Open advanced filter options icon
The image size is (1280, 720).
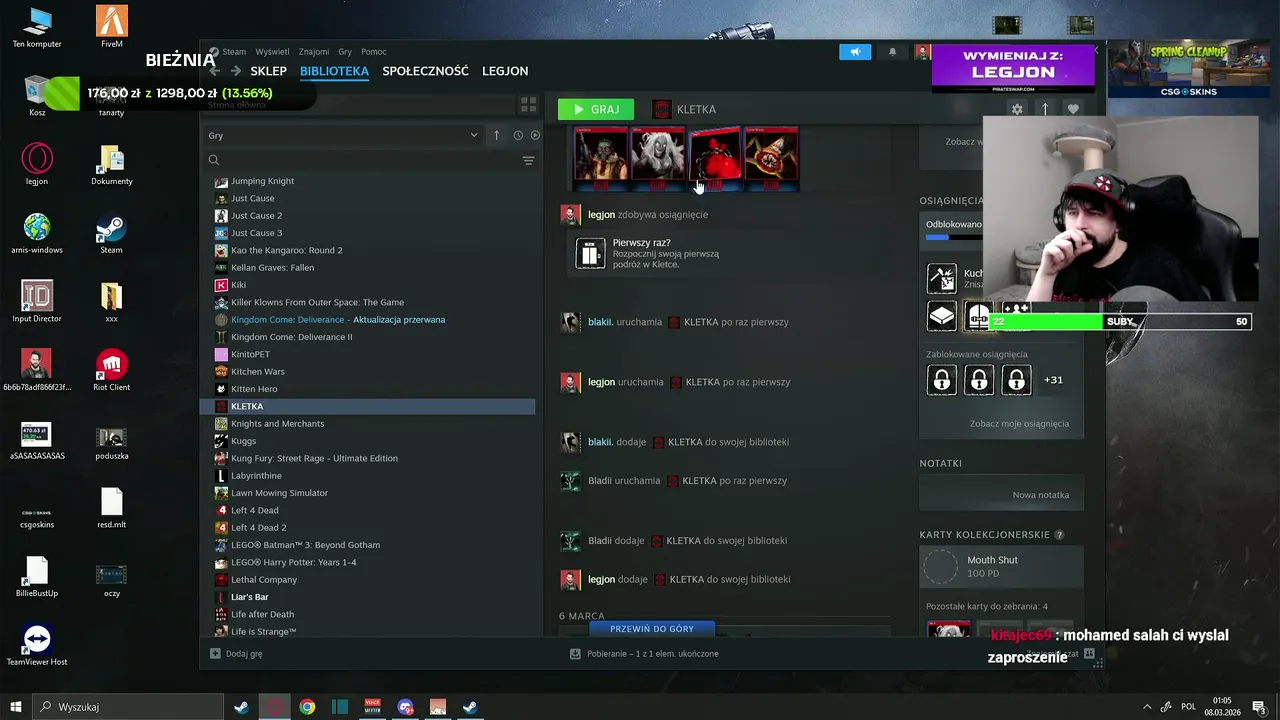[x=528, y=160]
